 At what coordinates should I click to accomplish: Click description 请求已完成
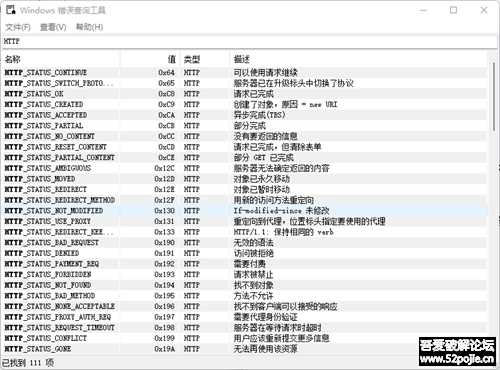(x=253, y=94)
